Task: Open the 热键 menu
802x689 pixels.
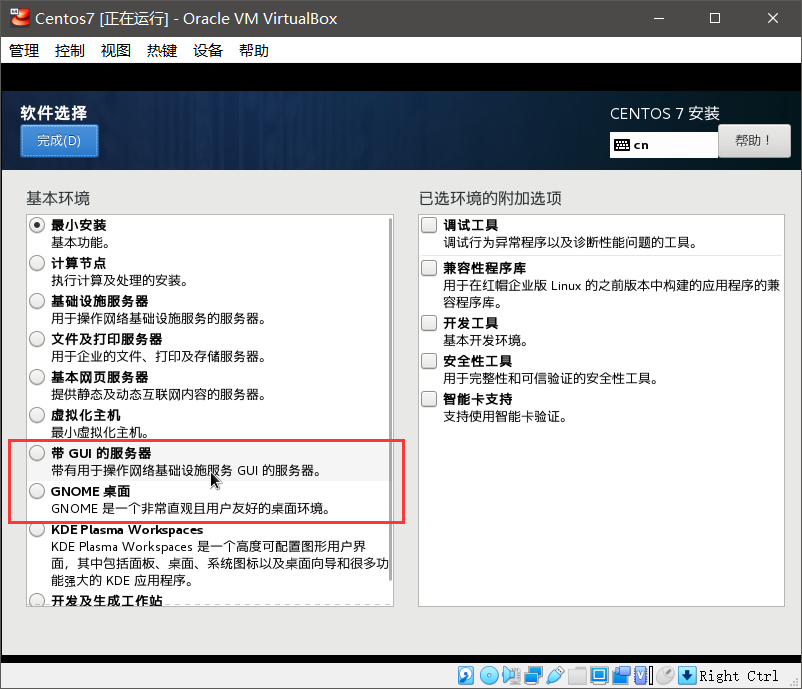Action: (162, 50)
